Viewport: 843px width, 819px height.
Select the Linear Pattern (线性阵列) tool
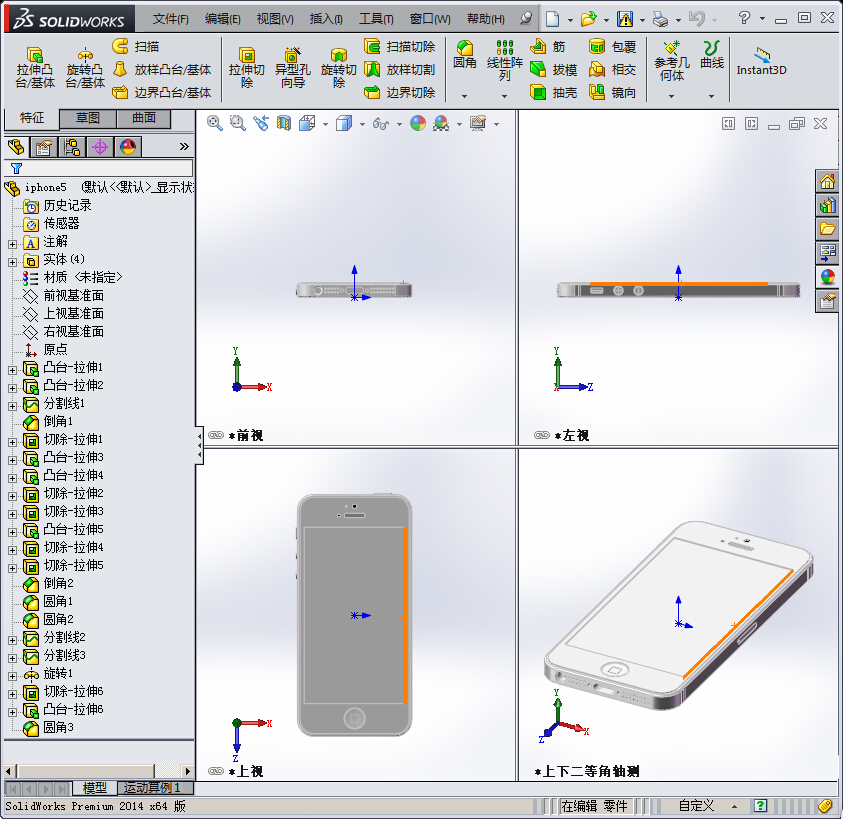pos(504,60)
